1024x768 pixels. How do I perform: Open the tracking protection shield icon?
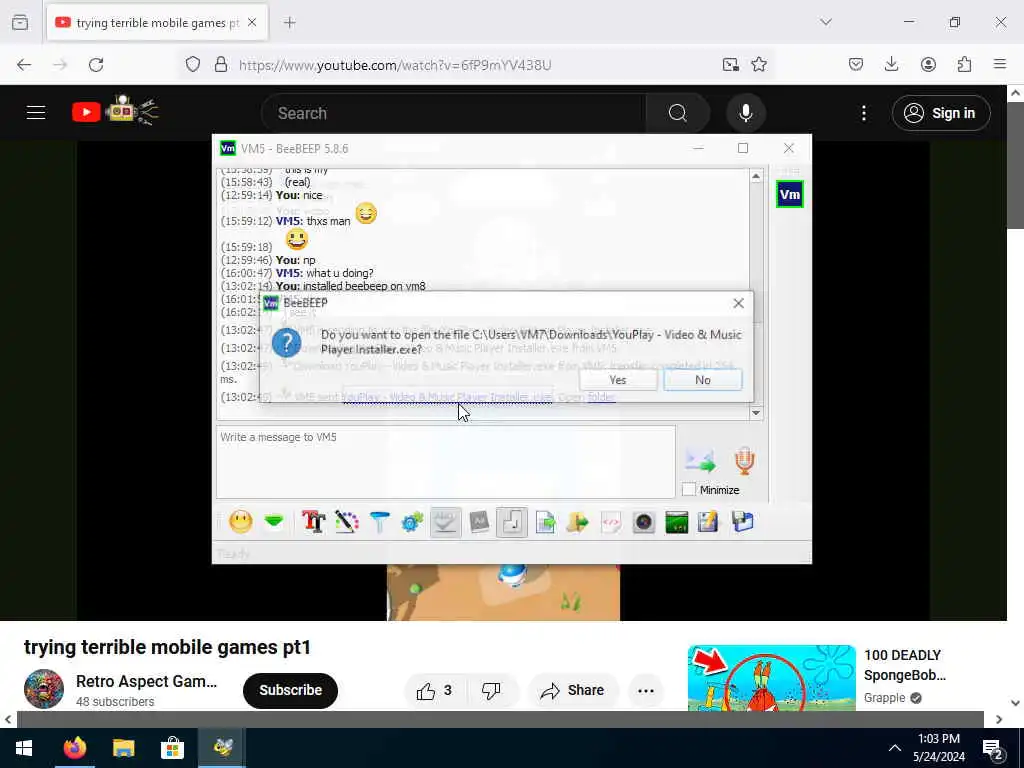193,65
